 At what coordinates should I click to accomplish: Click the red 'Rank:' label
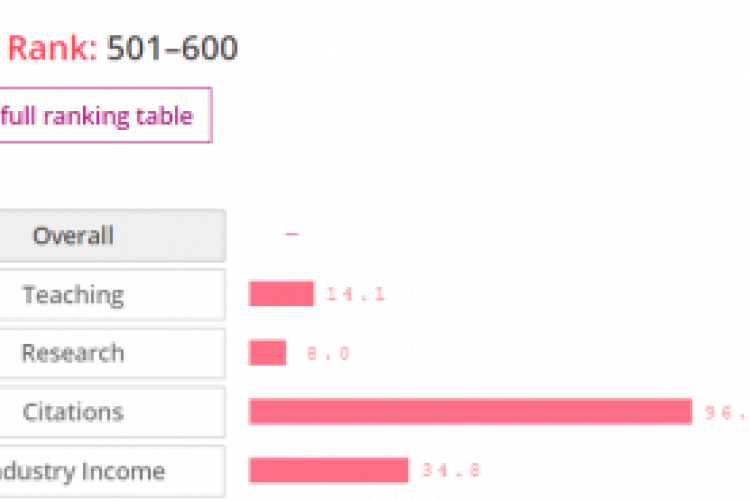[52, 48]
